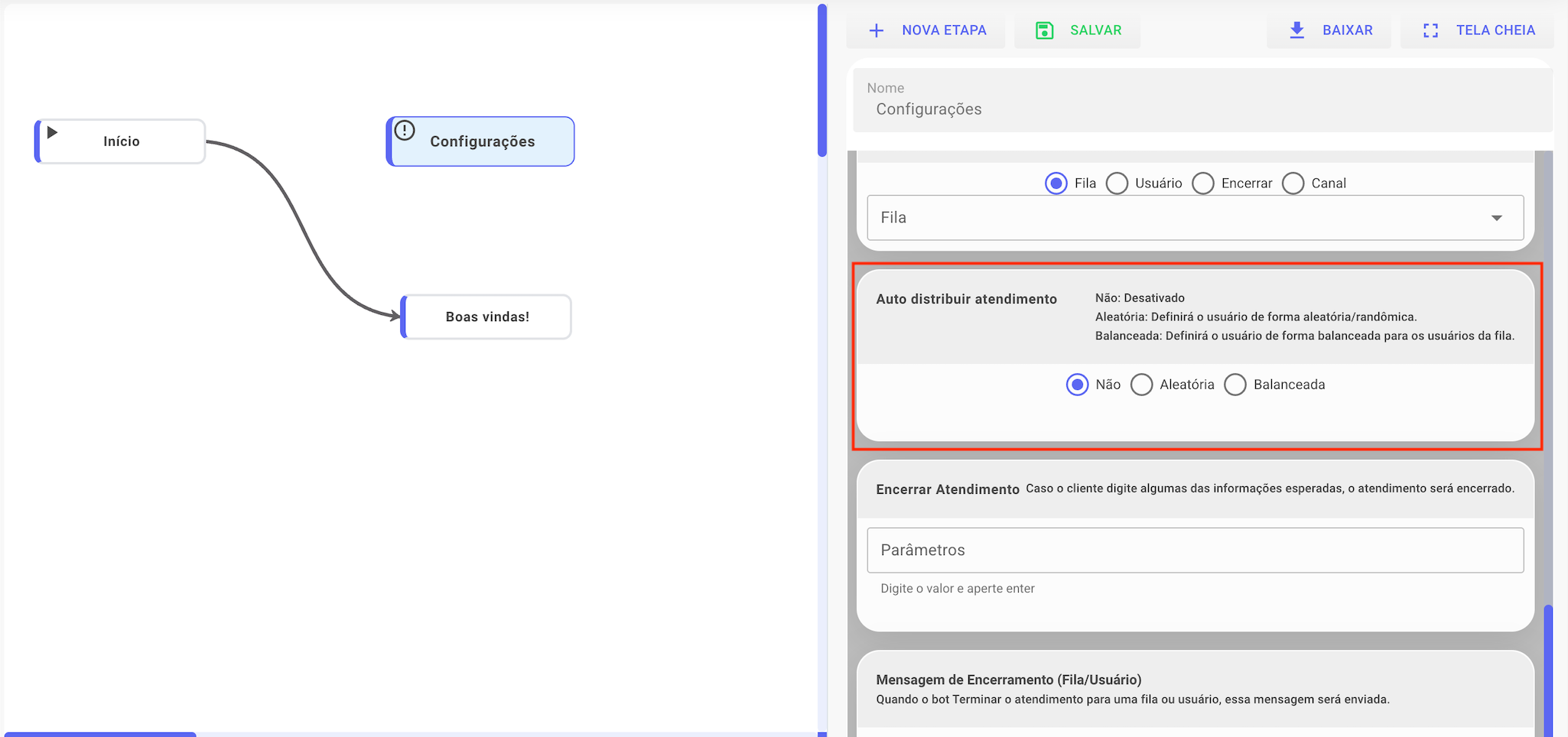
Task: Click the play triangle icon on Início node
Action: (x=52, y=132)
